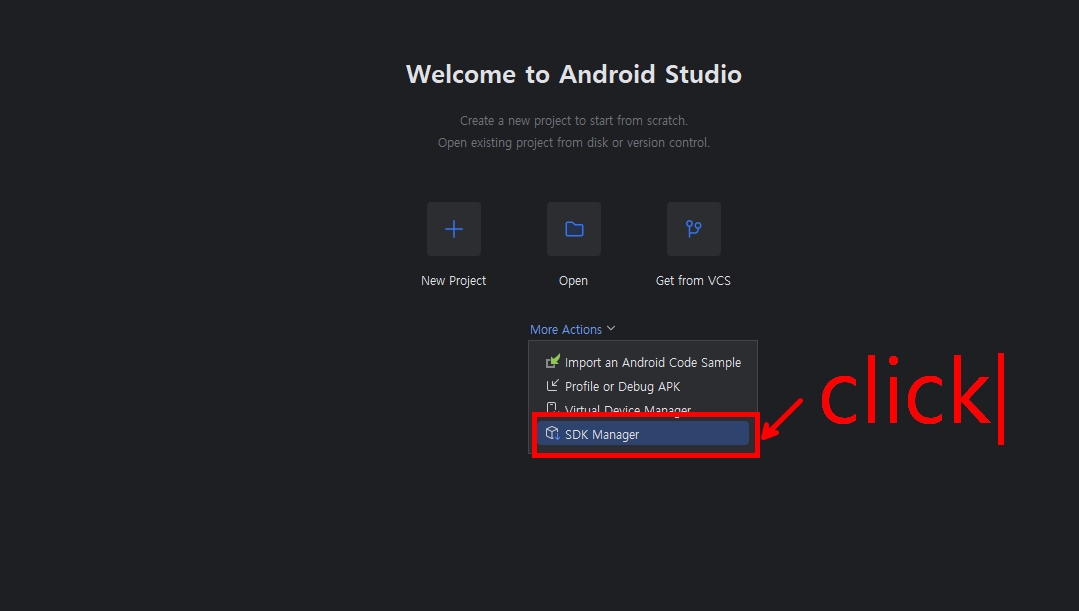The image size is (1079, 611).
Task: Click the Get from VCS label
Action: pos(693,281)
